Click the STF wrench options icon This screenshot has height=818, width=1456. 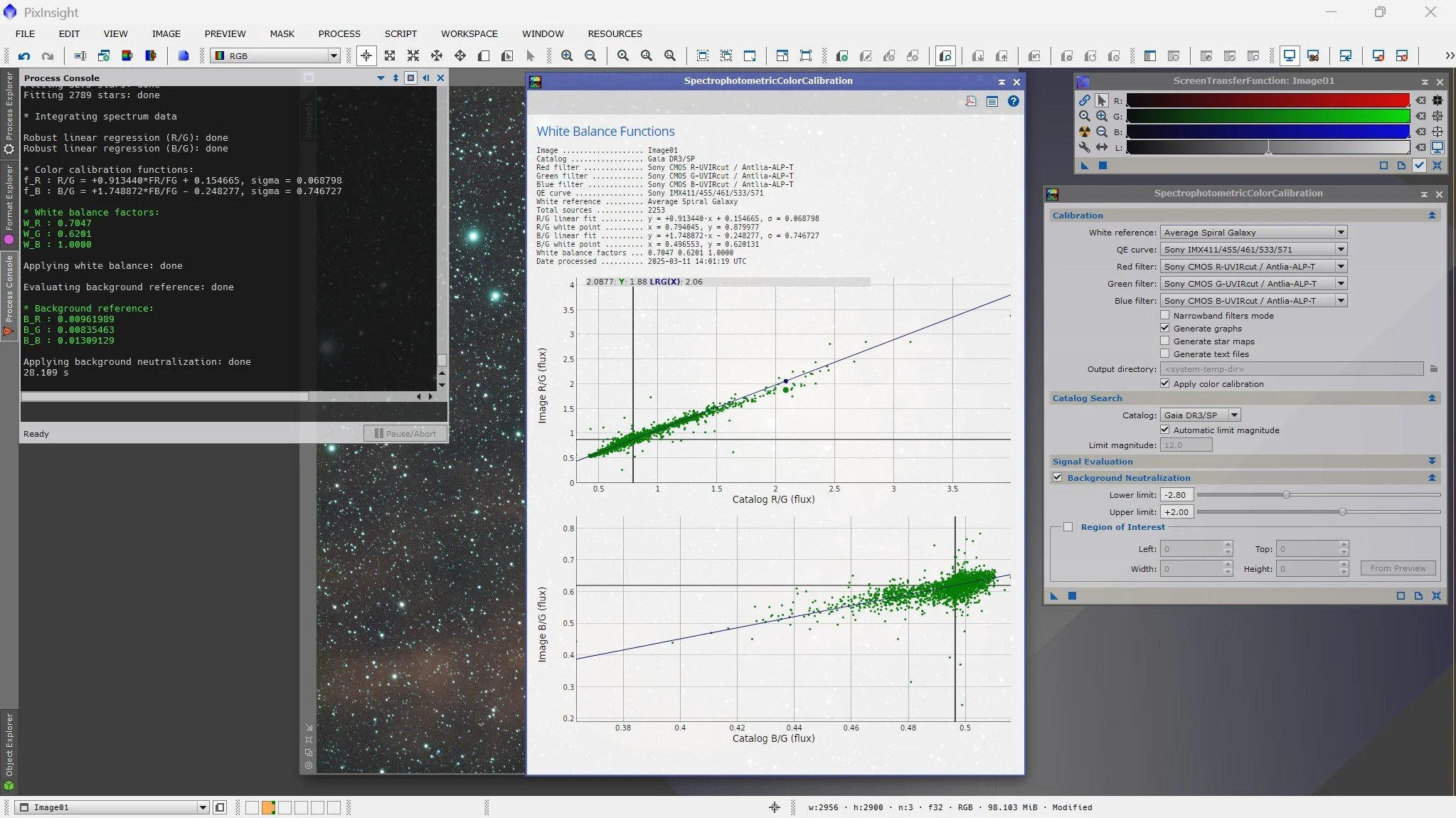1084,147
